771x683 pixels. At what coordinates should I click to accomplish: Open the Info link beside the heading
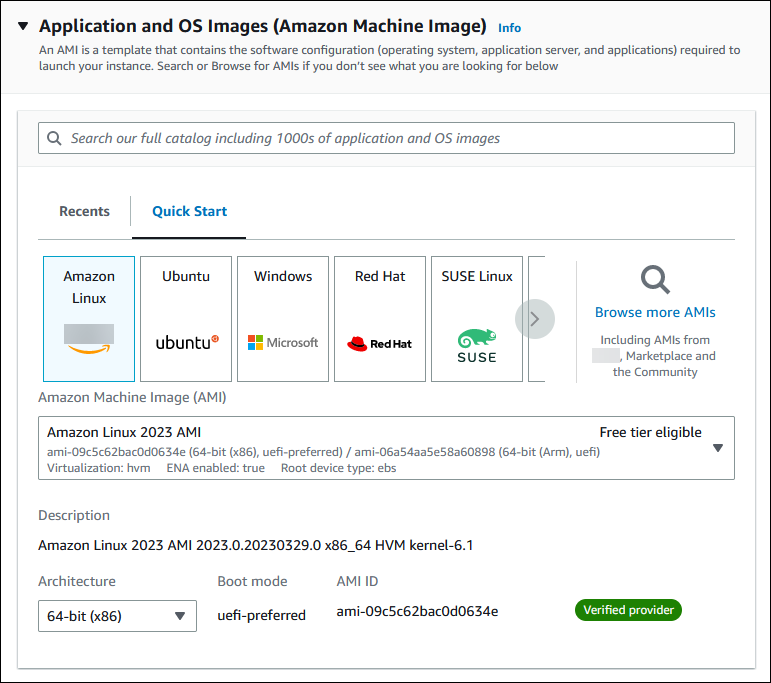pyautogui.click(x=509, y=28)
